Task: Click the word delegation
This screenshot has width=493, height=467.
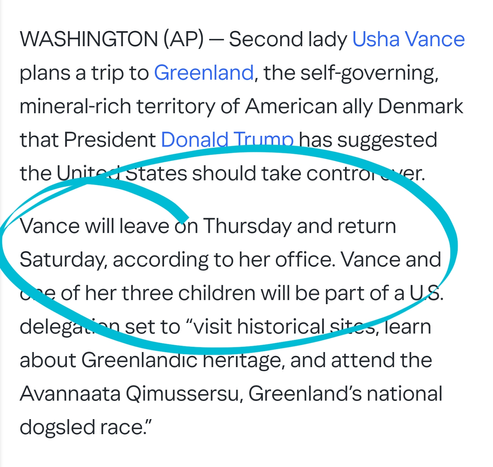Action: [70, 327]
